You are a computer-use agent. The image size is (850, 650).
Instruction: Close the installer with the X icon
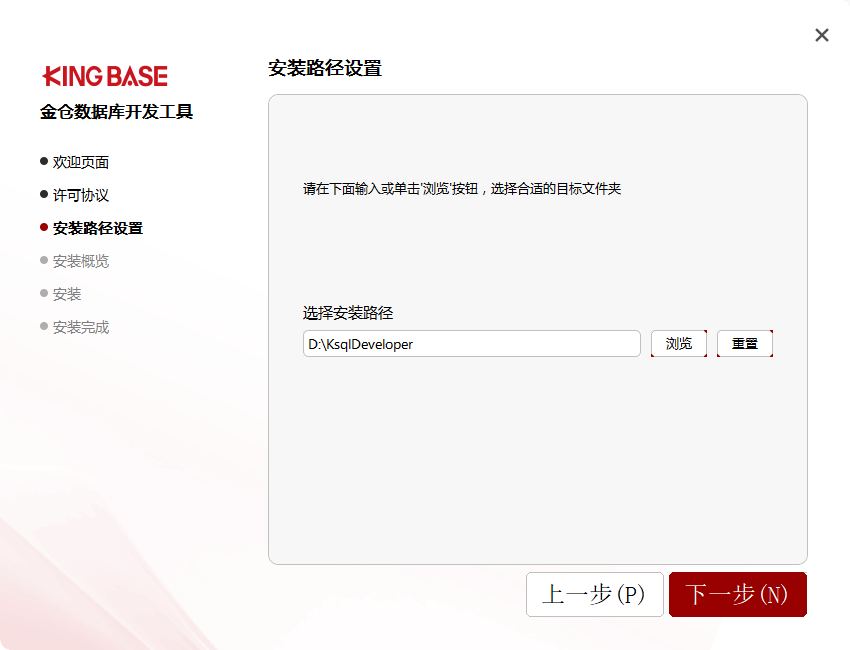click(822, 35)
